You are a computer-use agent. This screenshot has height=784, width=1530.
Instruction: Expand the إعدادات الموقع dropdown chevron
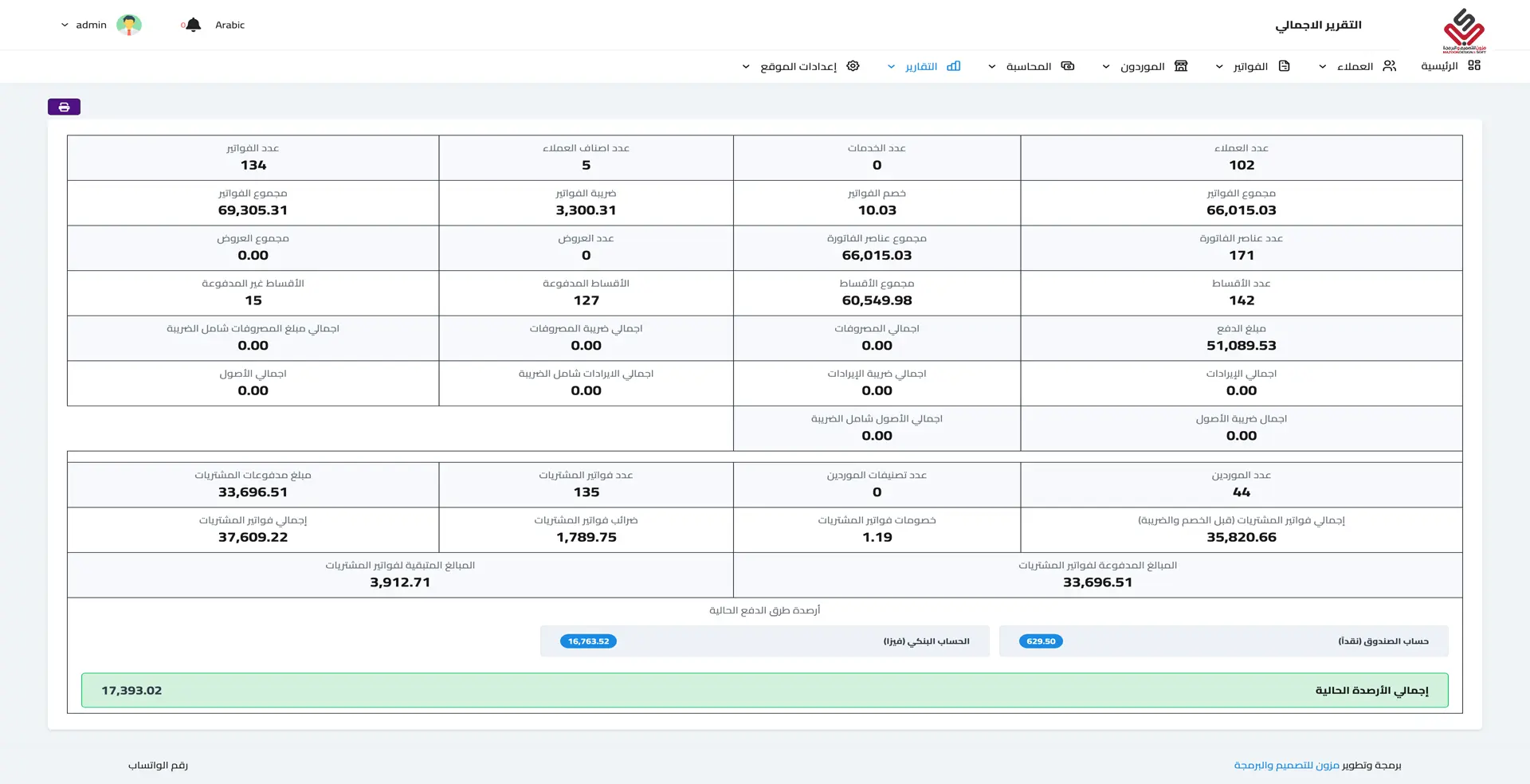click(746, 67)
